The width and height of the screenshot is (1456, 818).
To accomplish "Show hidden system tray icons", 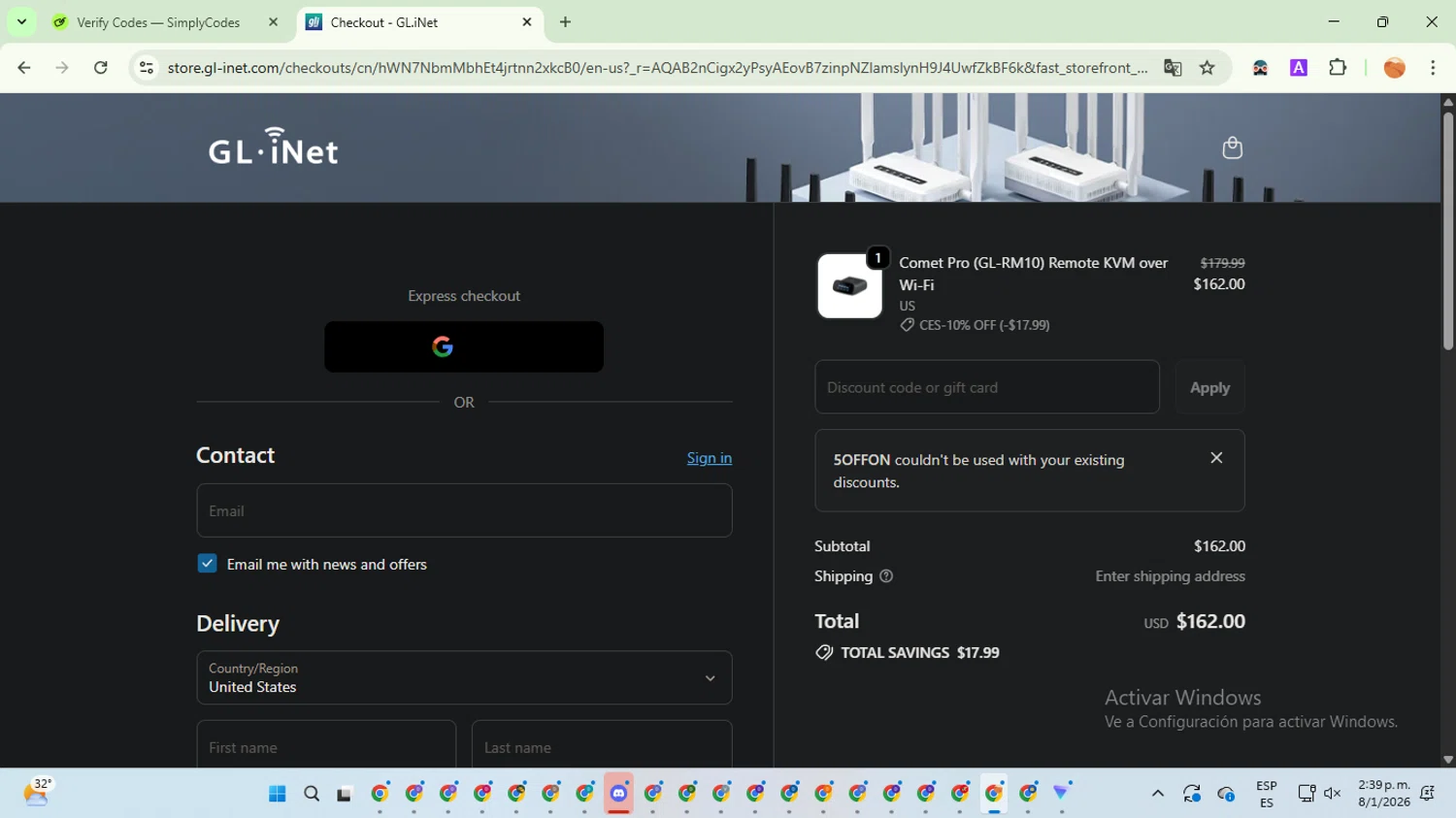I will (1157, 794).
